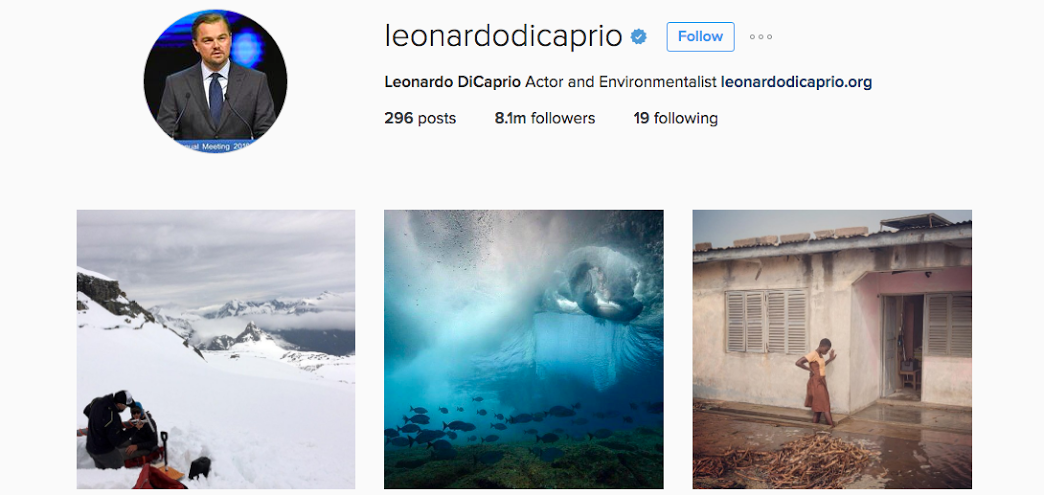The width and height of the screenshot is (1044, 495).
Task: Open the leonardodicaprio.org website link
Action: [x=796, y=83]
